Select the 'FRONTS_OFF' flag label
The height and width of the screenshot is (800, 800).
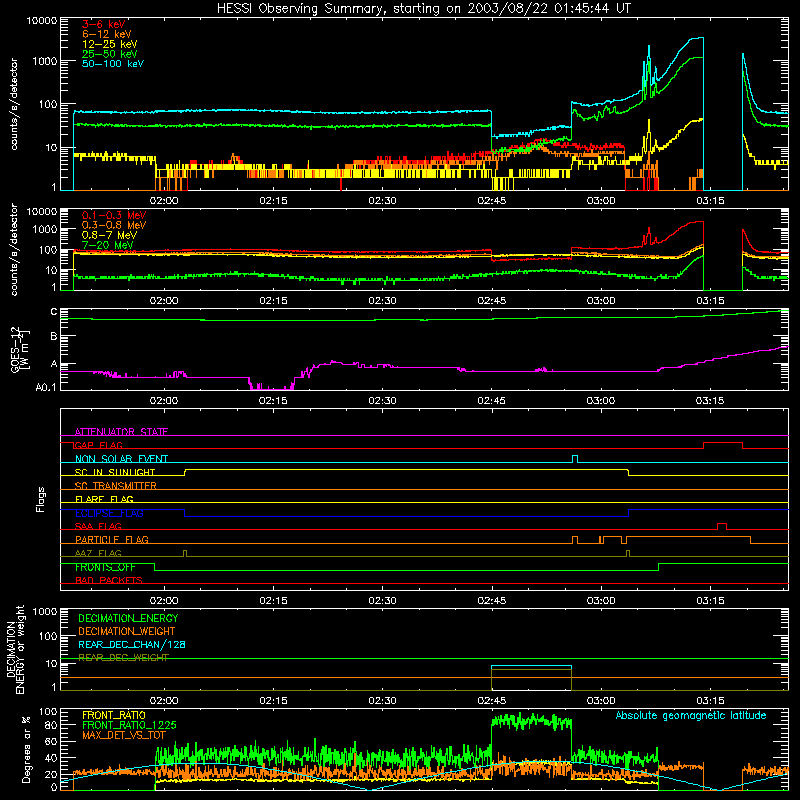click(105, 567)
